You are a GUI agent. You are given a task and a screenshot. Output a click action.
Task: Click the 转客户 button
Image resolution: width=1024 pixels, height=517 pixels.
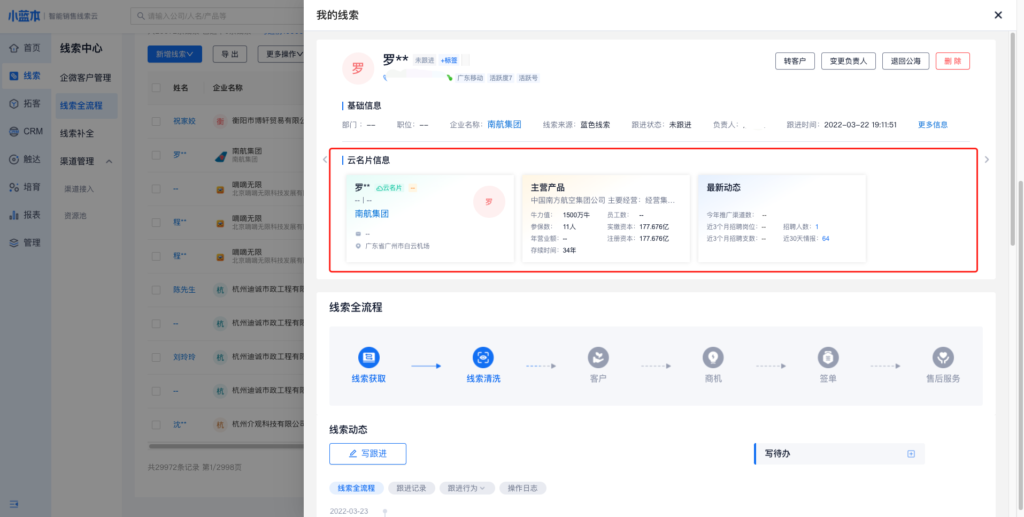[x=794, y=61]
